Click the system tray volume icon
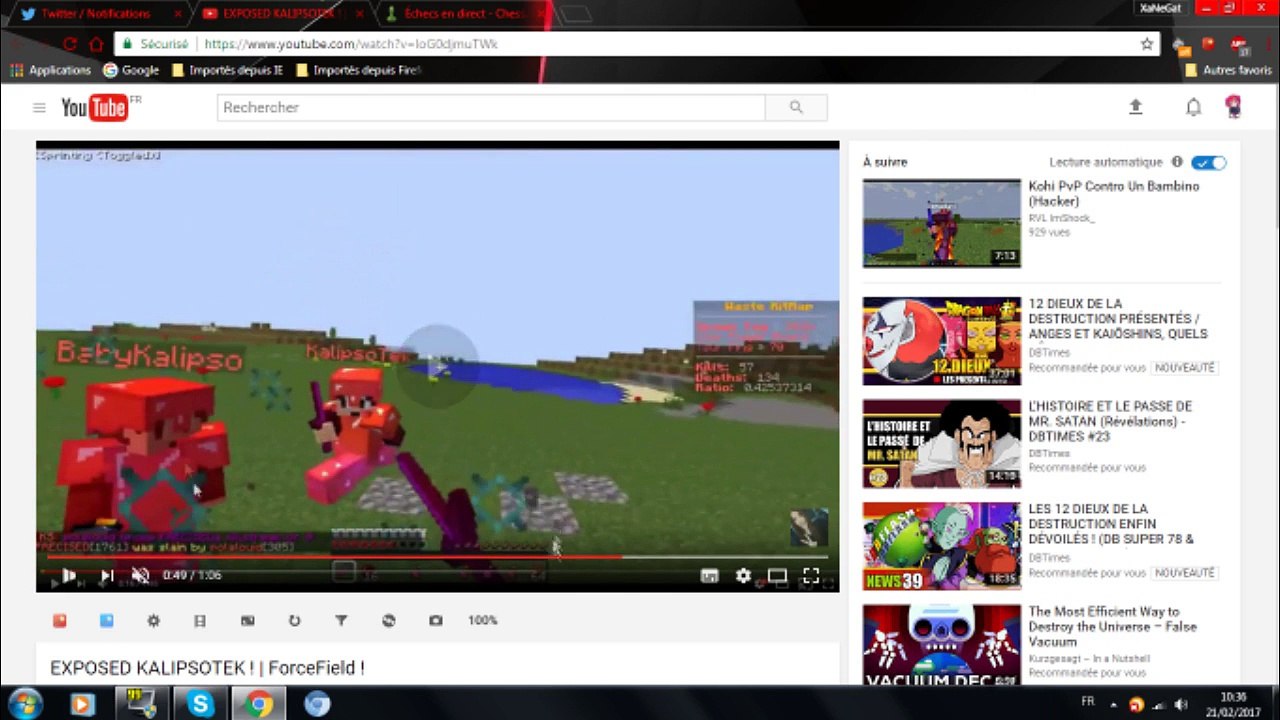Viewport: 1280px width, 720px height. (x=1181, y=704)
